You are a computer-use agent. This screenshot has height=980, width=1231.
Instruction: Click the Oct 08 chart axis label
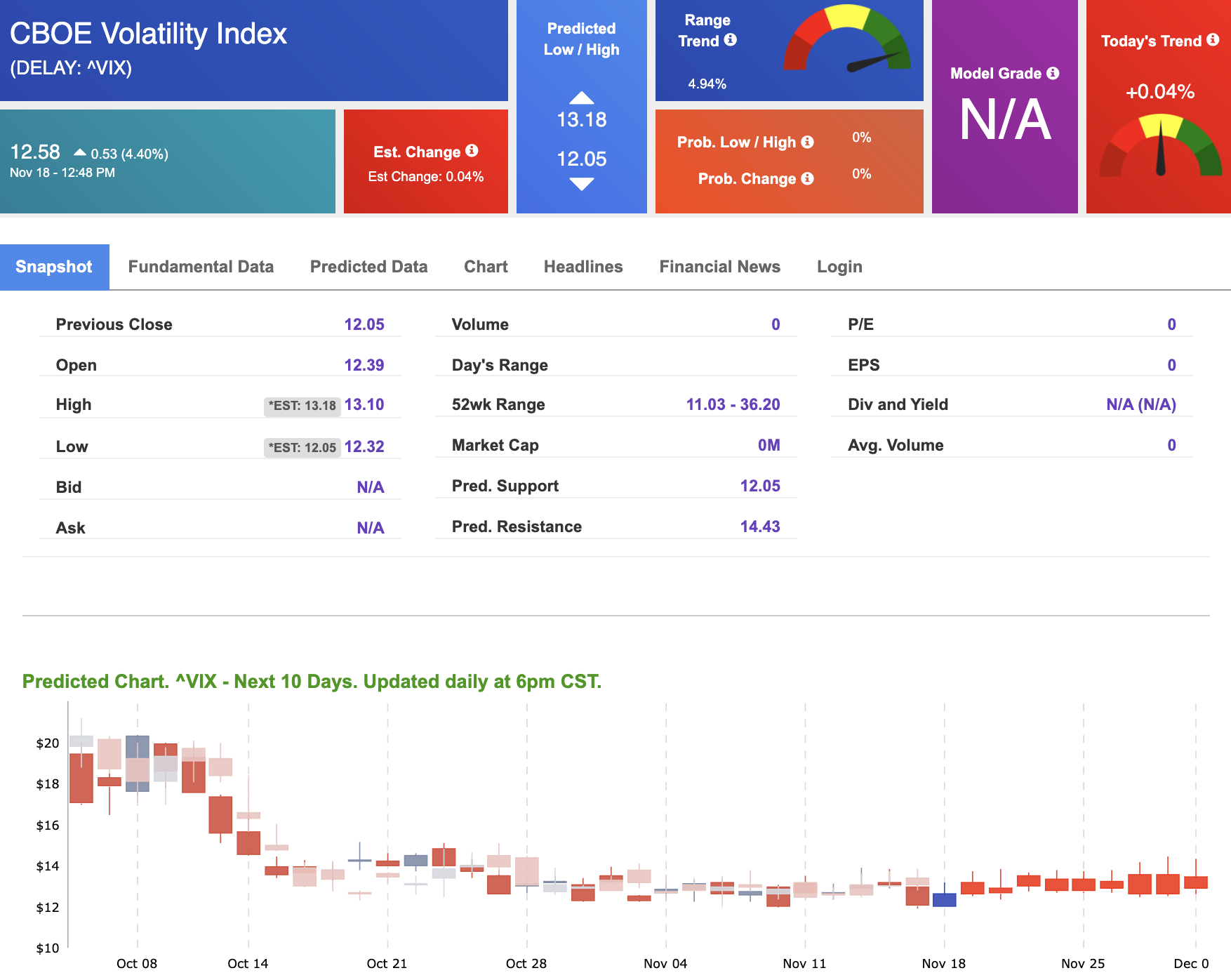(137, 963)
